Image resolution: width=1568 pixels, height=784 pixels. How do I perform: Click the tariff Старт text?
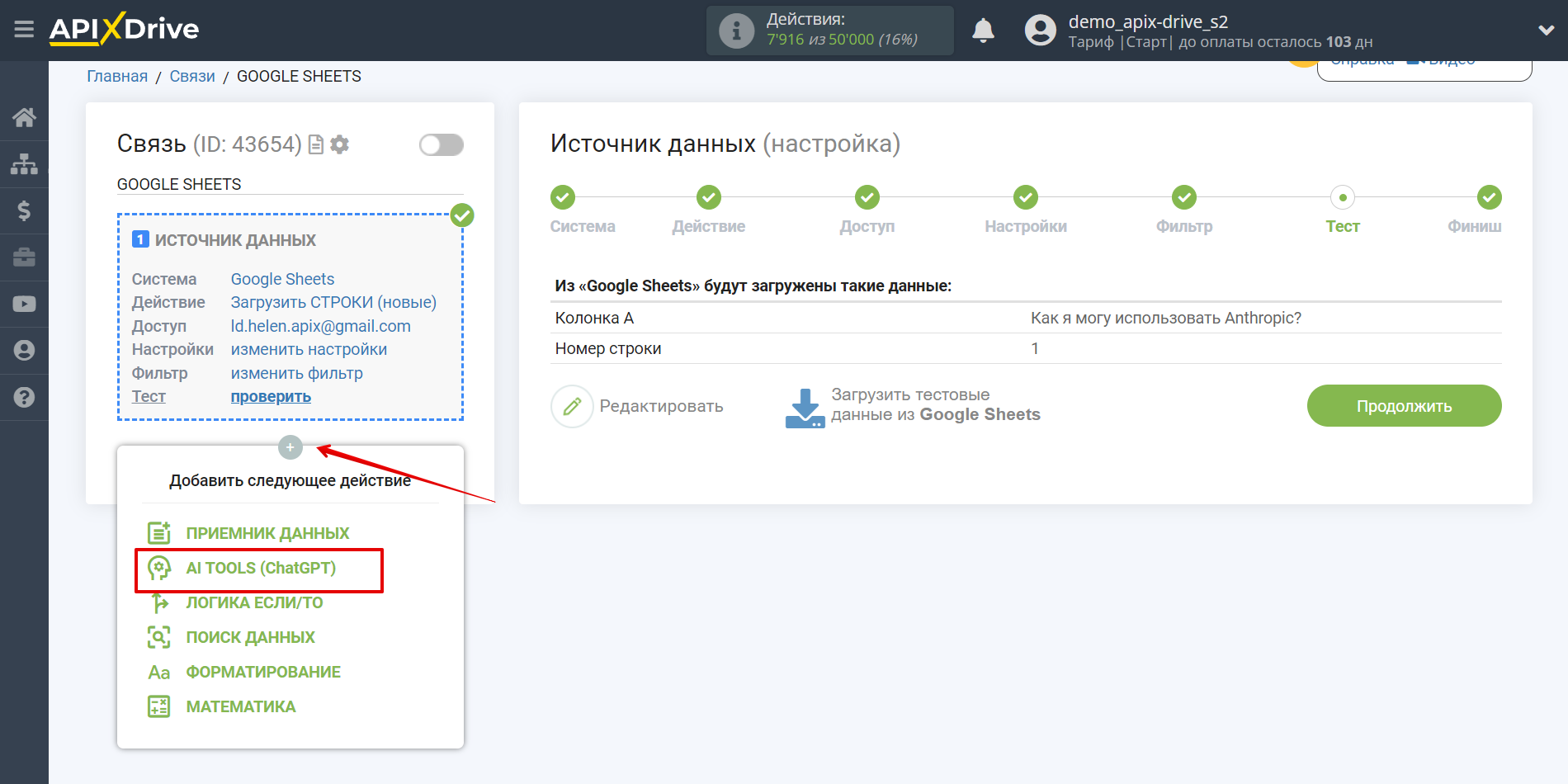1146,42
